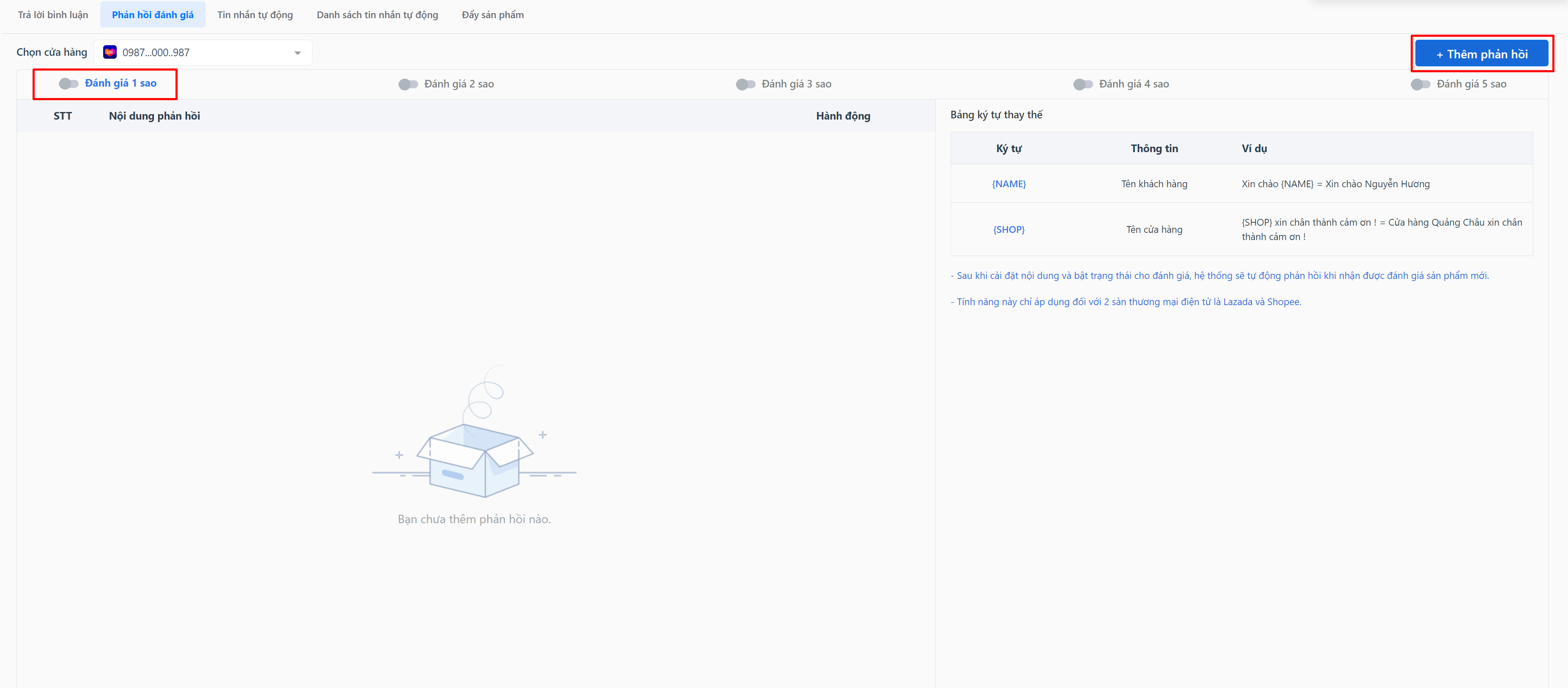Select the Phản hồi đánh giá tab
The width and height of the screenshot is (1568, 688).
click(x=152, y=15)
